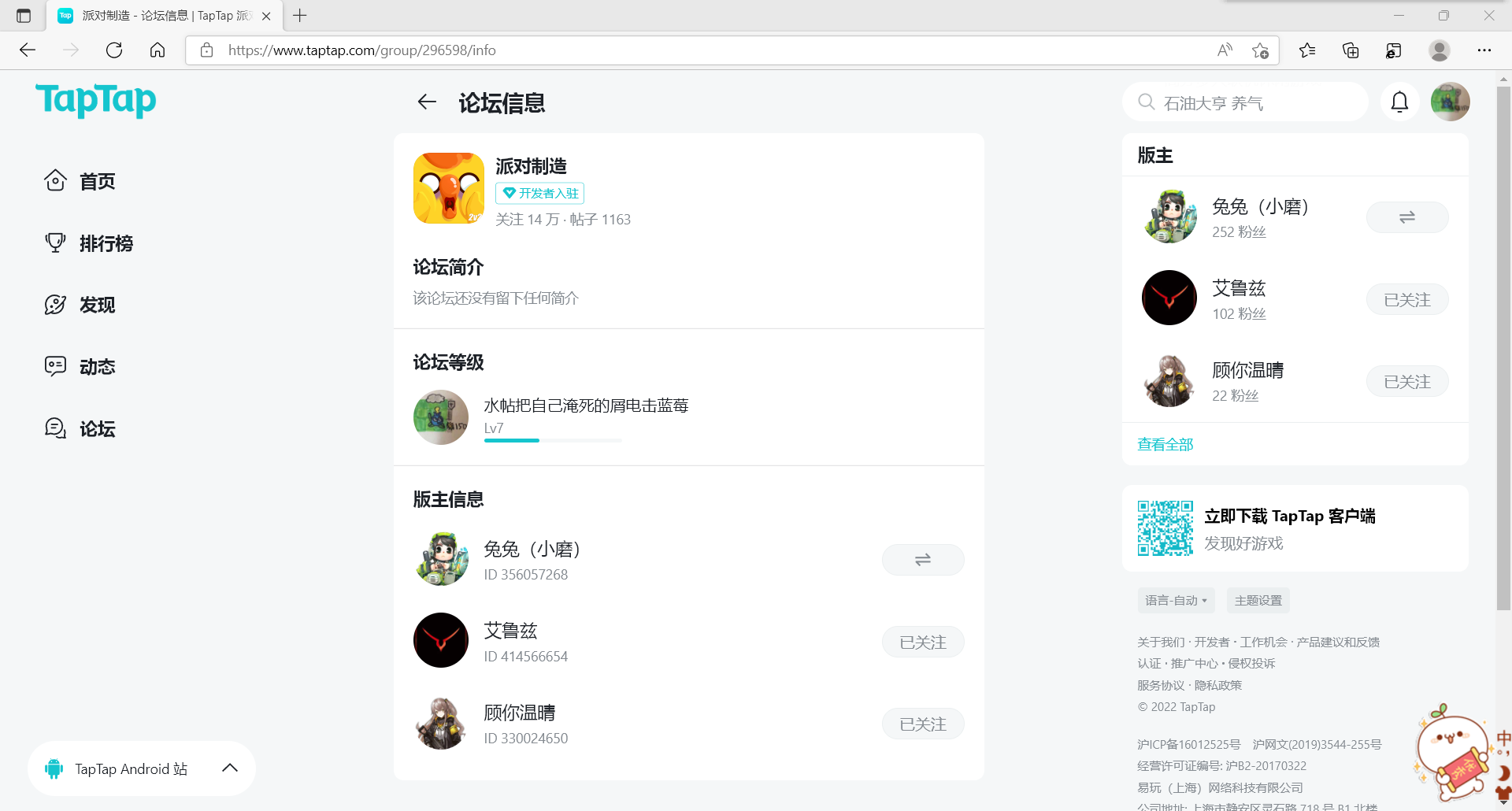
Task: Click the floating mascot sticker
Action: point(1454,752)
